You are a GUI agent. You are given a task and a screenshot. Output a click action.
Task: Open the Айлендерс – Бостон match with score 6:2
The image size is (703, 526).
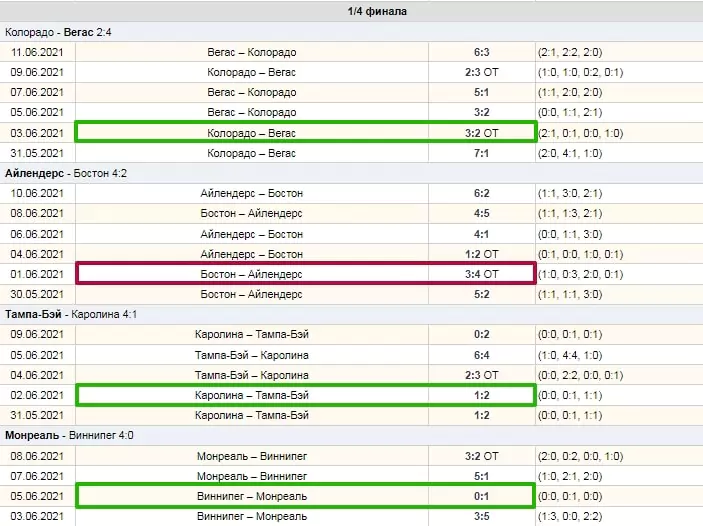click(252, 193)
